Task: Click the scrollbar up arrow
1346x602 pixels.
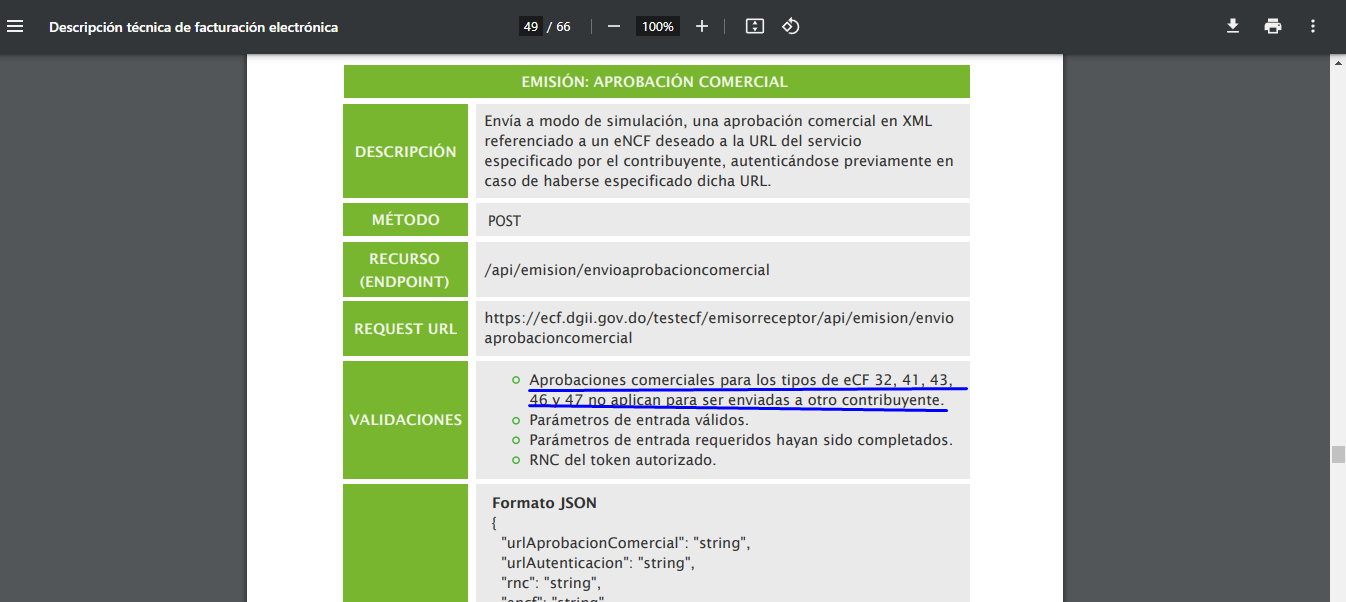Action: (x=1338, y=63)
